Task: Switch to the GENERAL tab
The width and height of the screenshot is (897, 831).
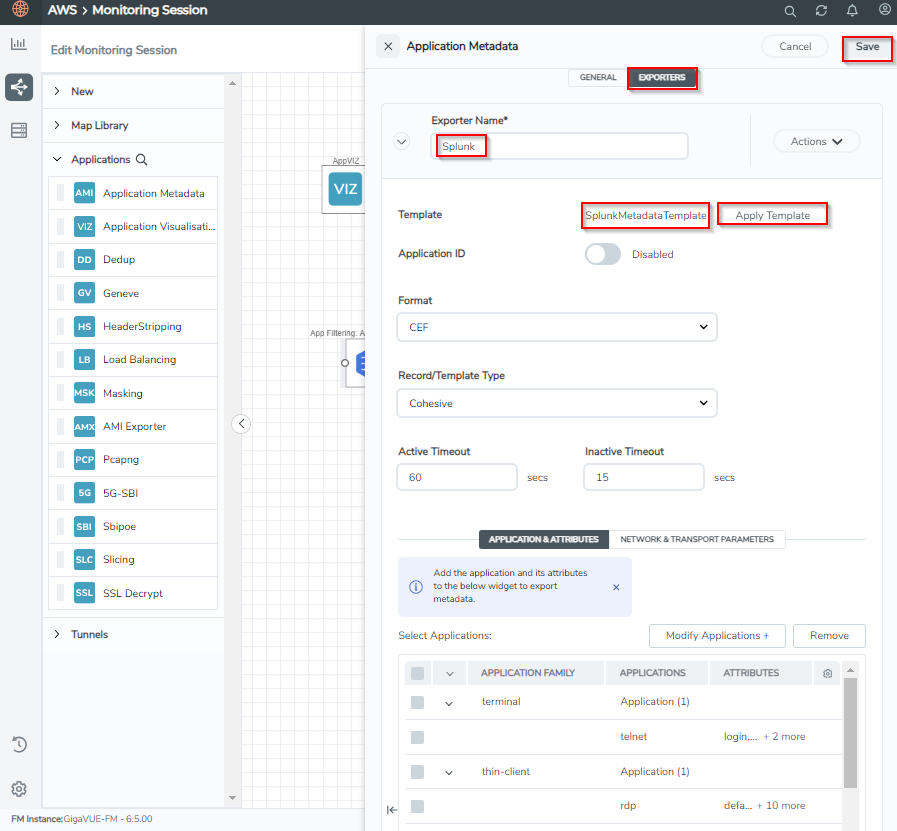Action: [x=598, y=77]
